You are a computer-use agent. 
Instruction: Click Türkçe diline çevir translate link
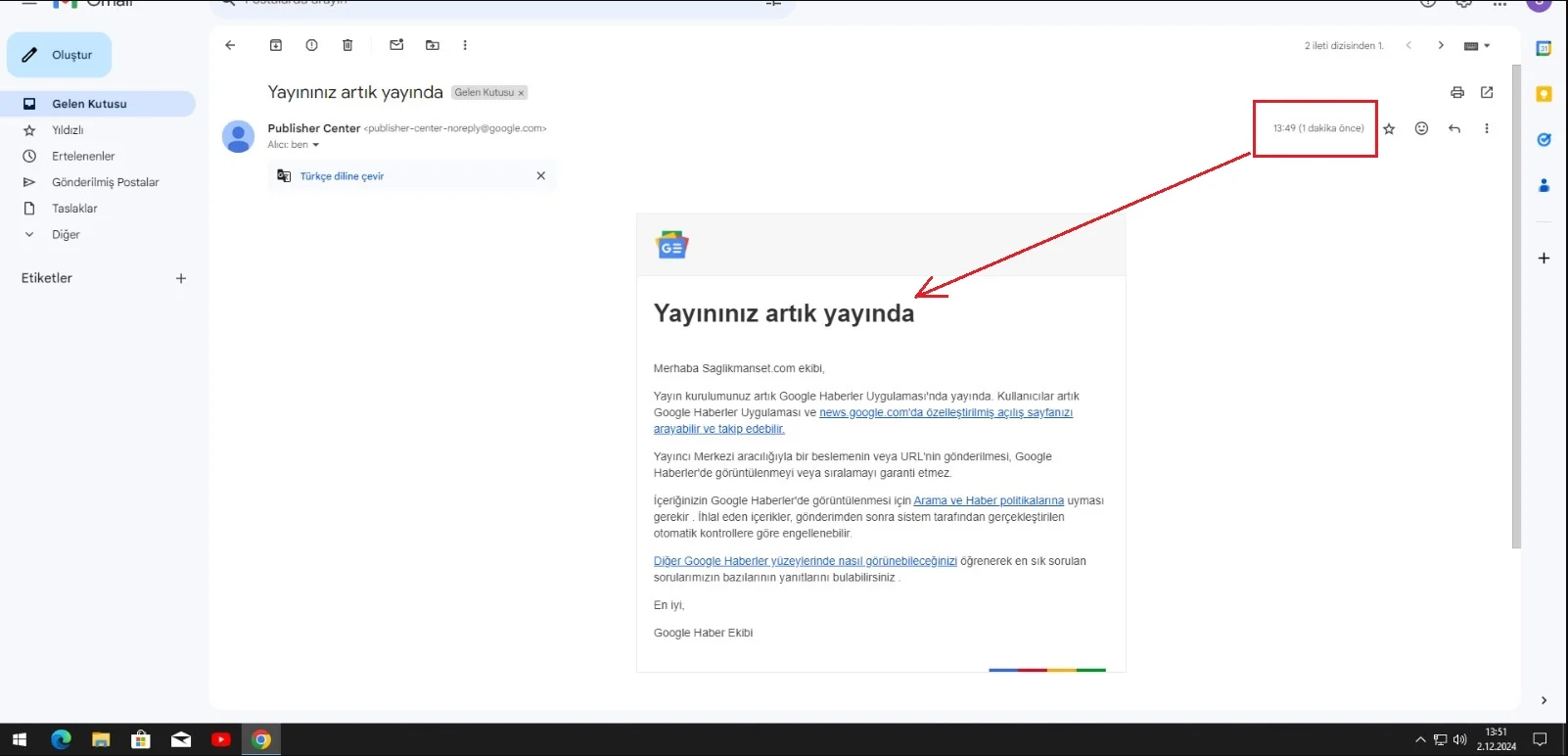click(x=342, y=176)
